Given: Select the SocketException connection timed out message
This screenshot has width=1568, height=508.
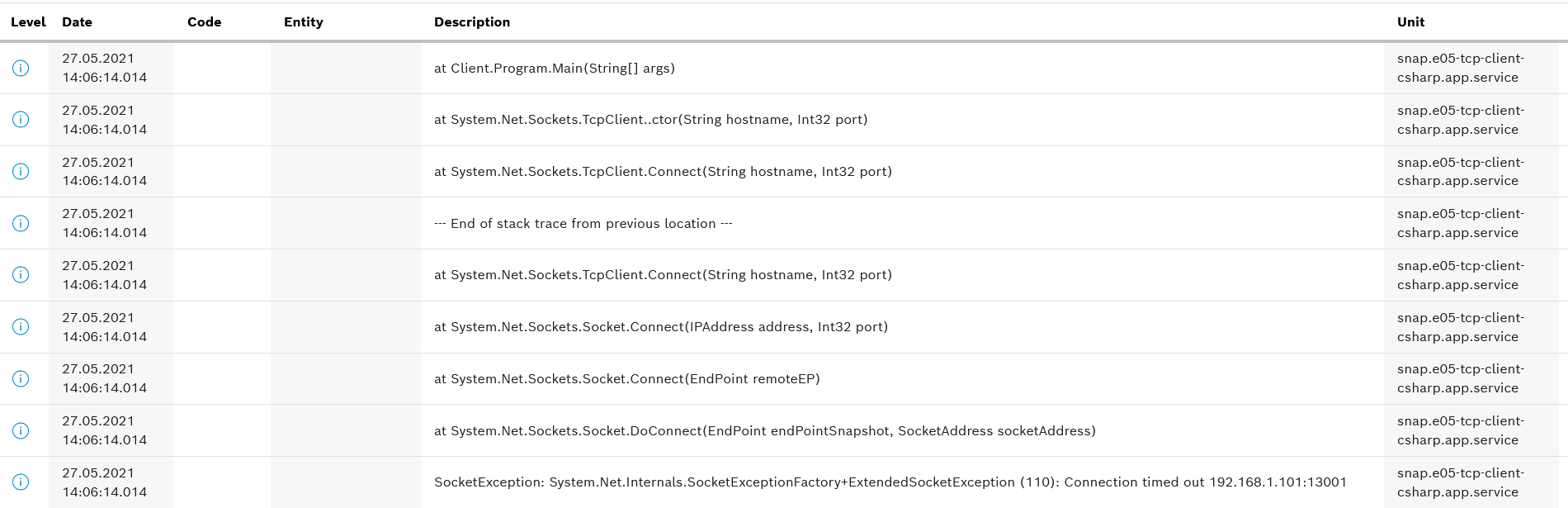Looking at the screenshot, I should [890, 482].
